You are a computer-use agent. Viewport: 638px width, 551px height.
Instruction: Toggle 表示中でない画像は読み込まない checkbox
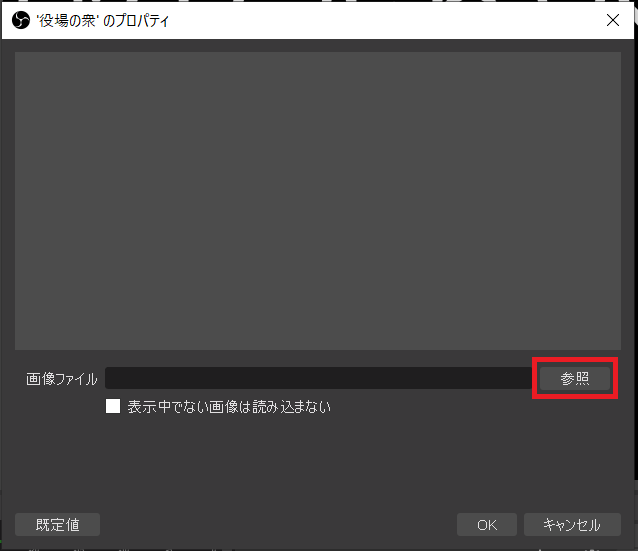coord(113,406)
